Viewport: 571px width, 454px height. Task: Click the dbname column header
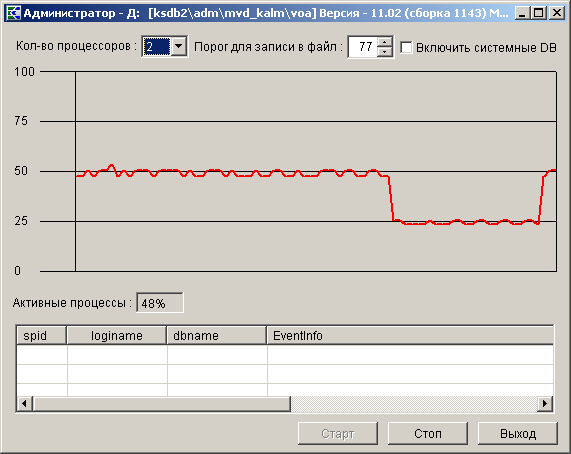[x=217, y=335]
